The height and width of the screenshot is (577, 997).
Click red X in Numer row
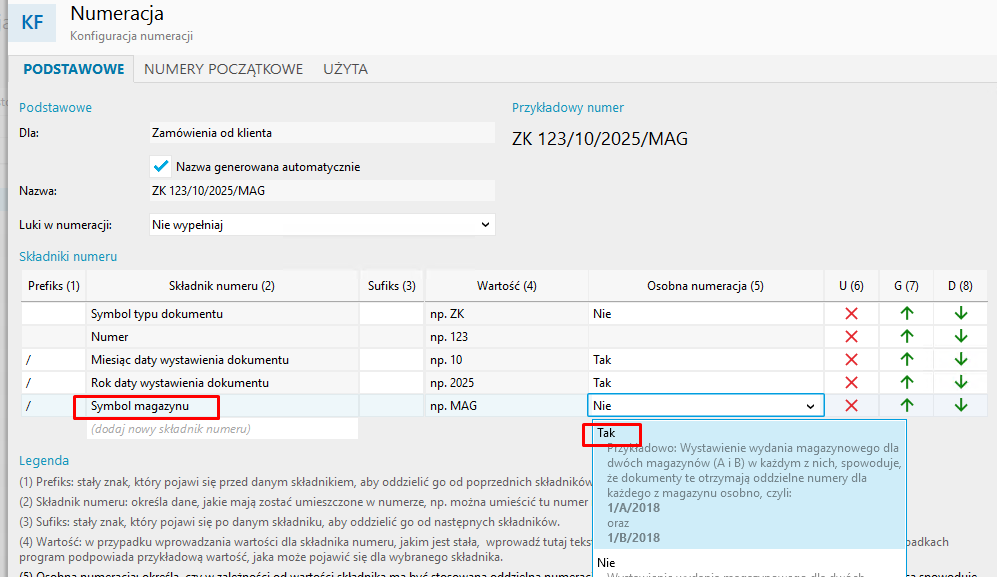[x=852, y=337]
